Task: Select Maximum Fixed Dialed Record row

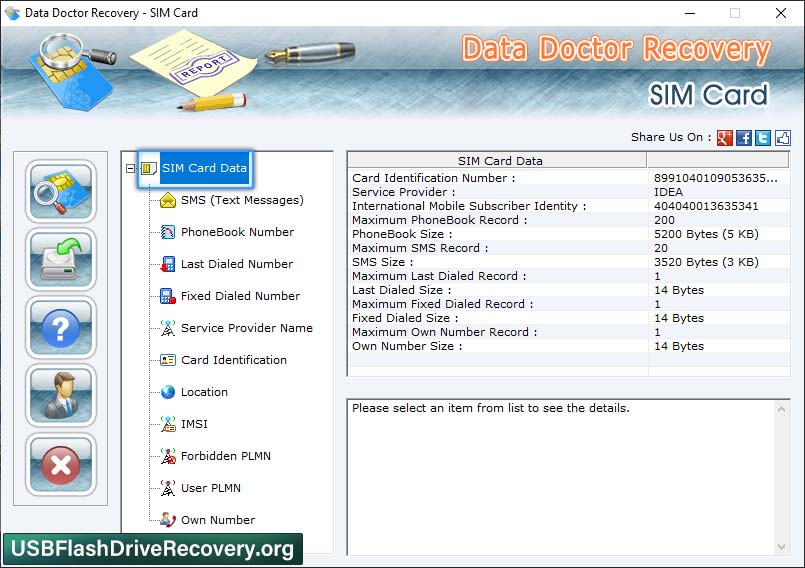Action: 568,304
